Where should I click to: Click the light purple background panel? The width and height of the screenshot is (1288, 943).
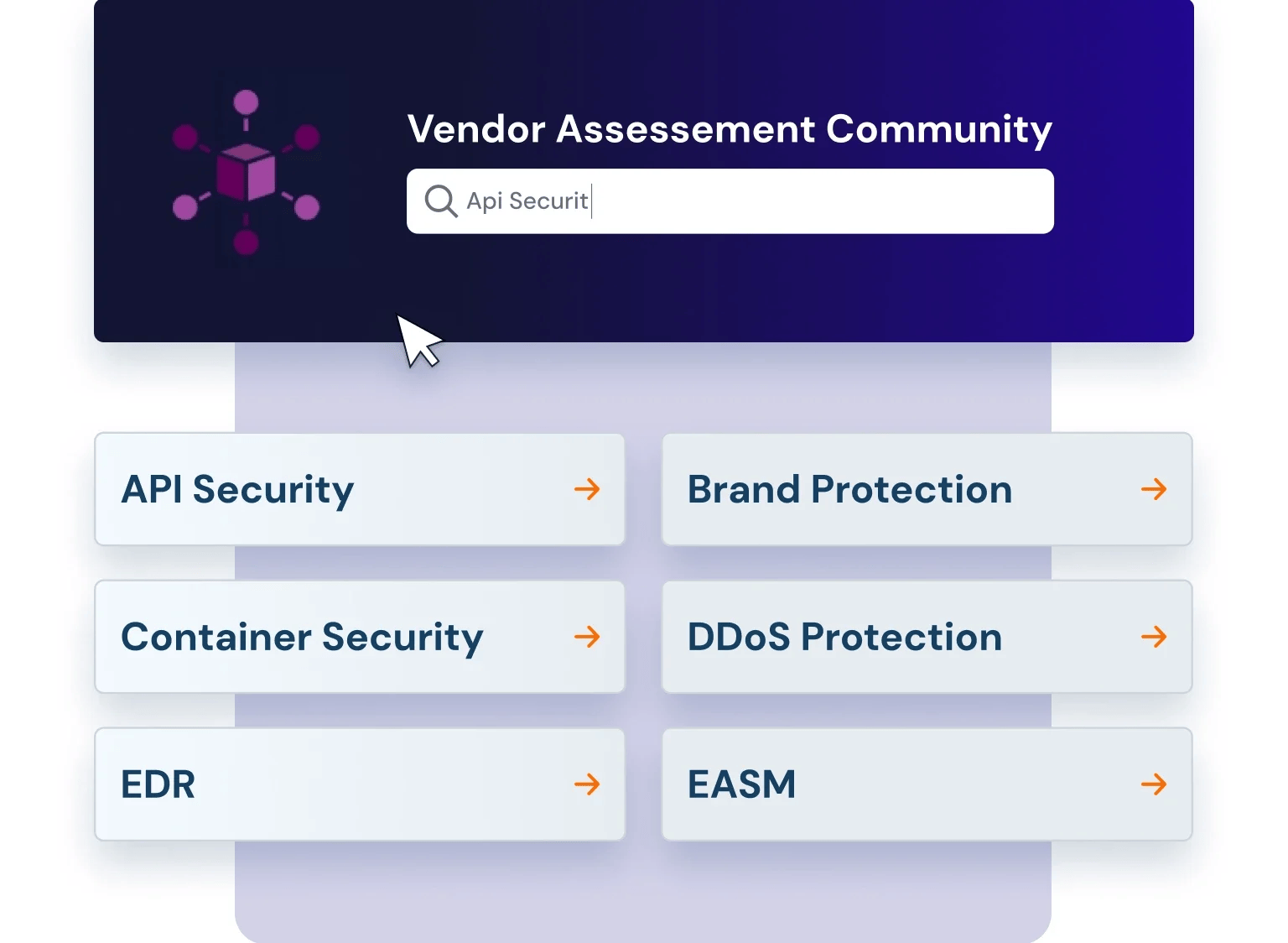tap(644, 898)
